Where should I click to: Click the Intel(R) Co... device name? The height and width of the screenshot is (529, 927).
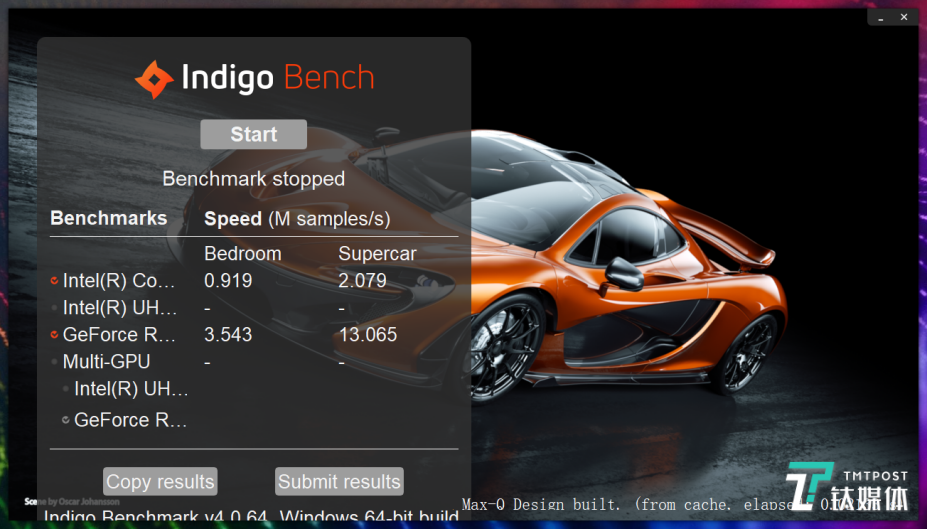pos(119,281)
